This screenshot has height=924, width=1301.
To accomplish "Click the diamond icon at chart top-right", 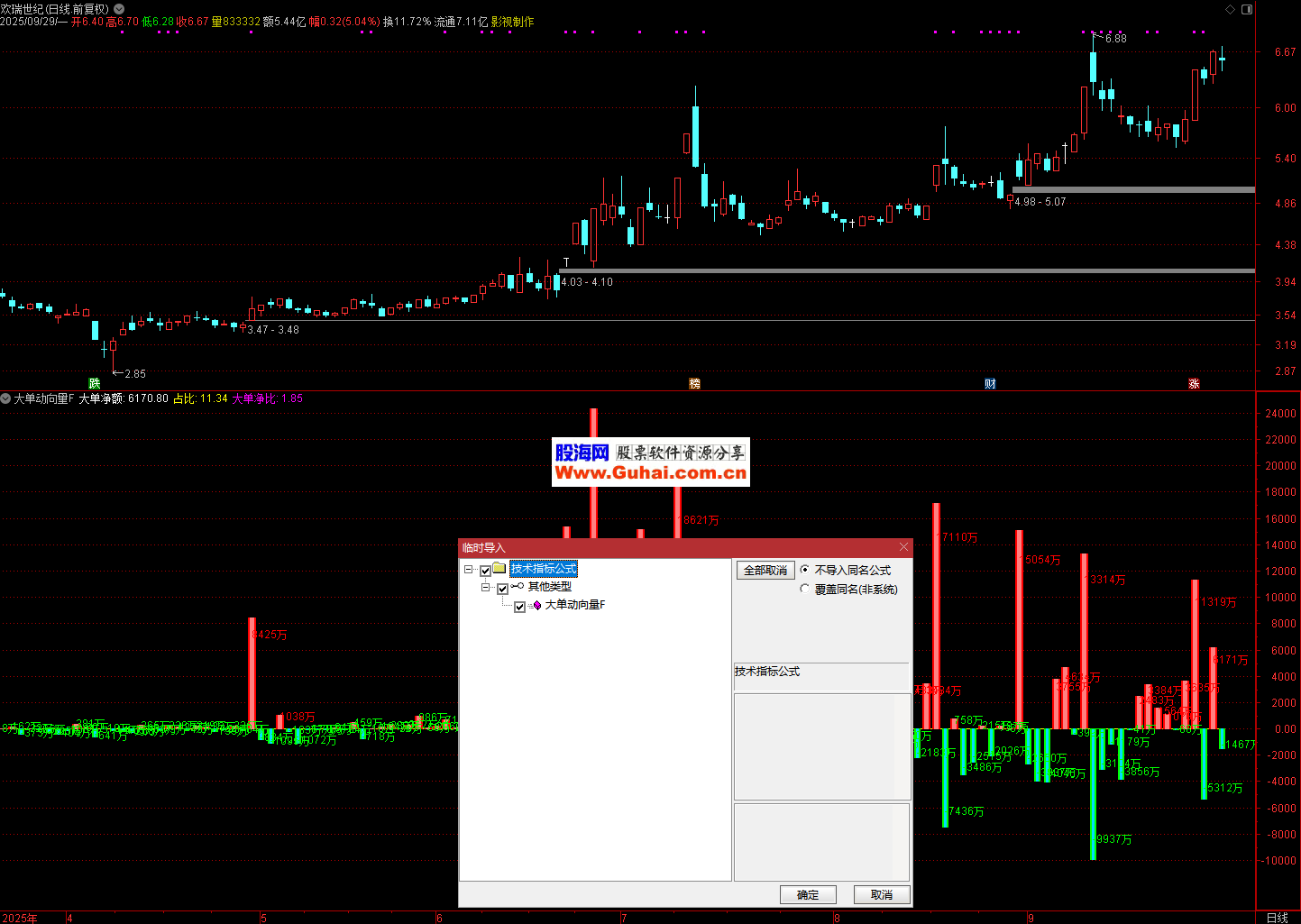I will 1231,9.
